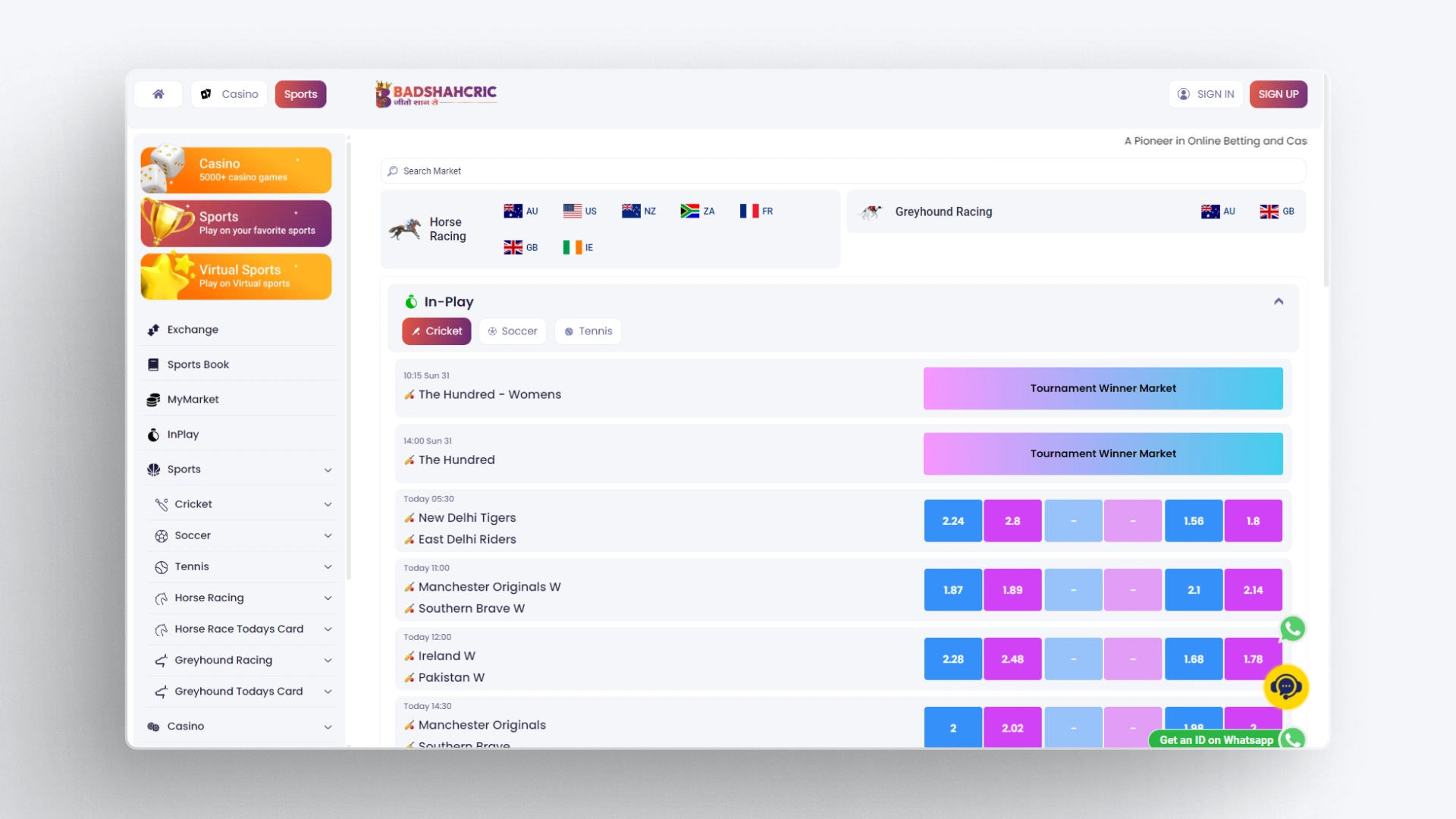Open New Delhi Tigers match
The image size is (1456, 819).
[467, 518]
